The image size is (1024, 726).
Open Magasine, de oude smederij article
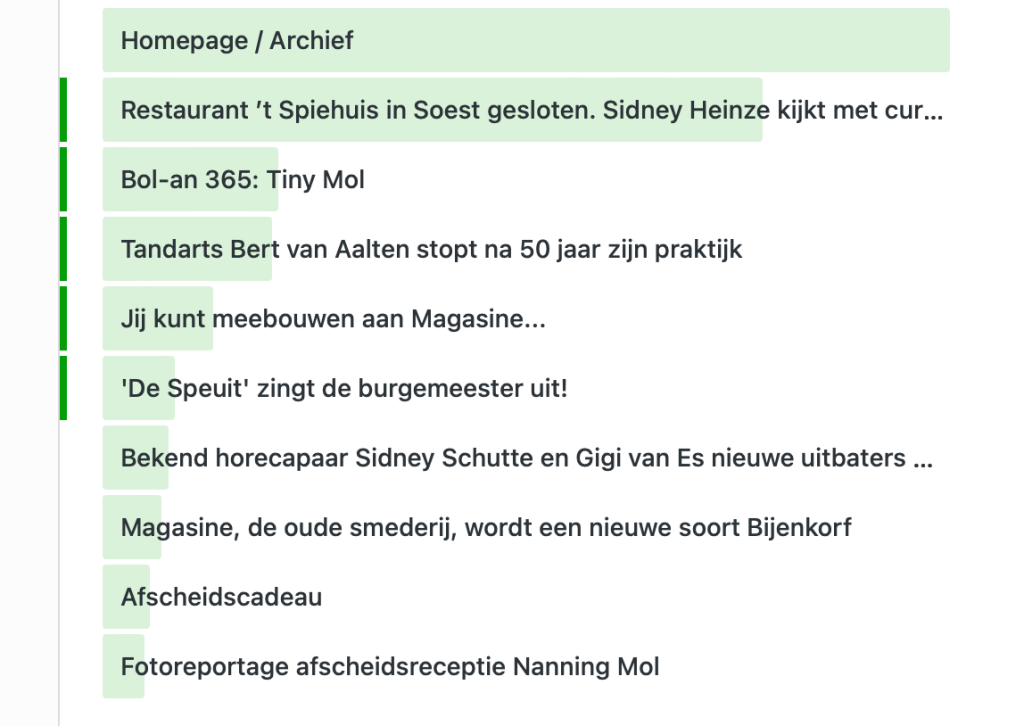486,527
